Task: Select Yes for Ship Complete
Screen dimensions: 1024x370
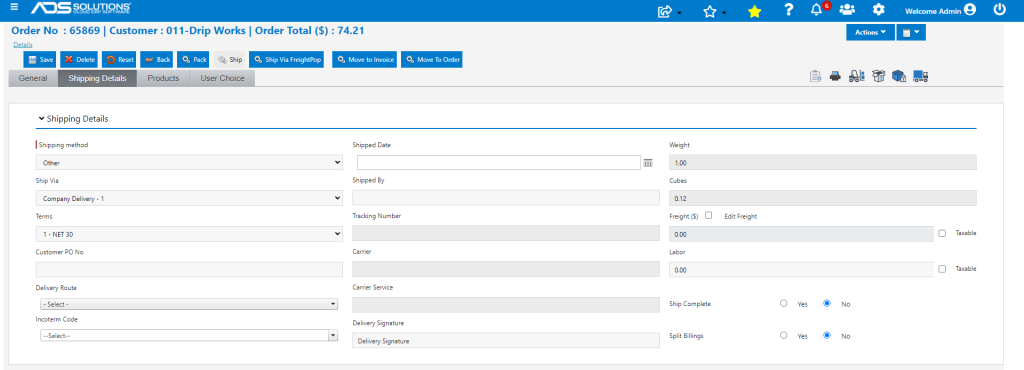Action: click(x=784, y=303)
